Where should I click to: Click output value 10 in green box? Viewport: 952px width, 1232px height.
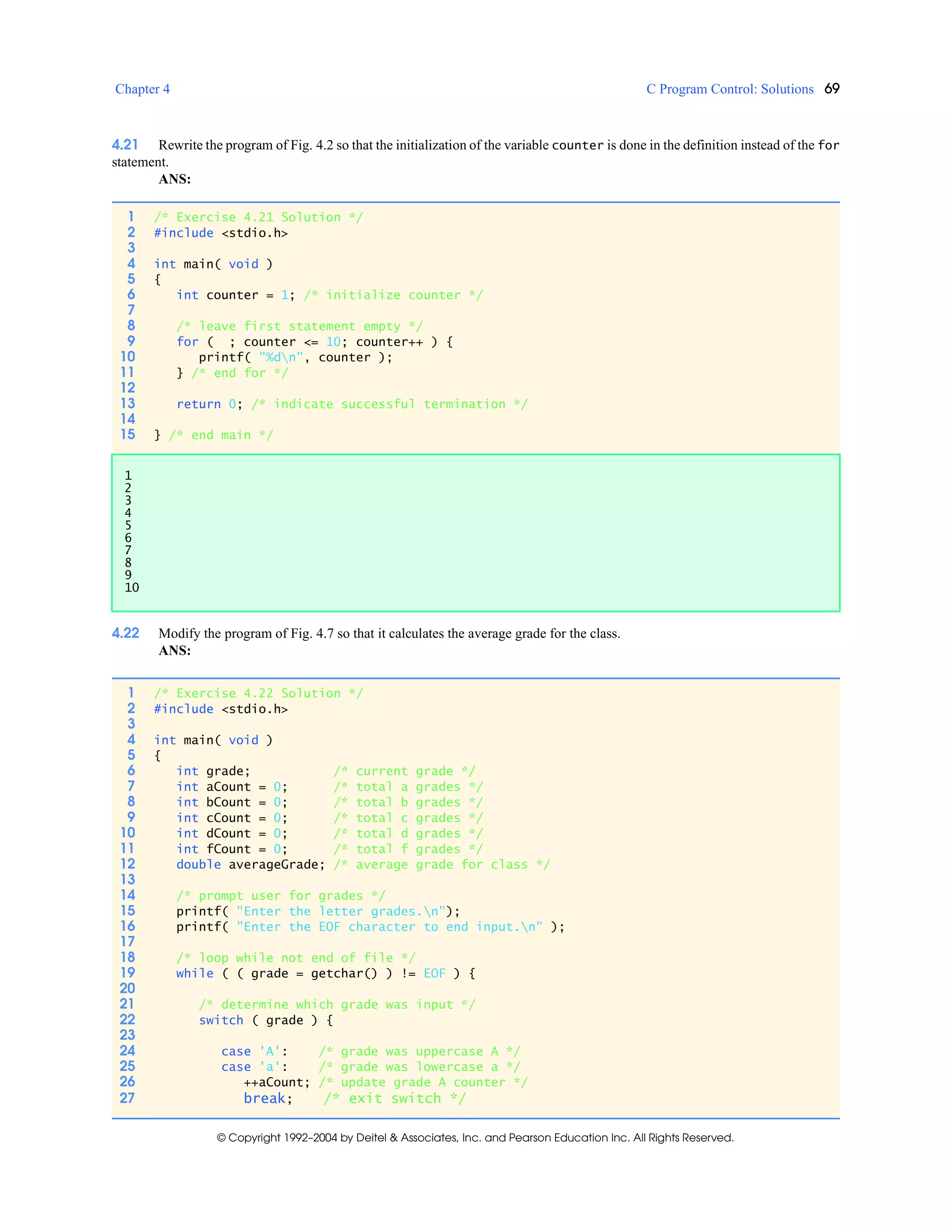[x=132, y=587]
